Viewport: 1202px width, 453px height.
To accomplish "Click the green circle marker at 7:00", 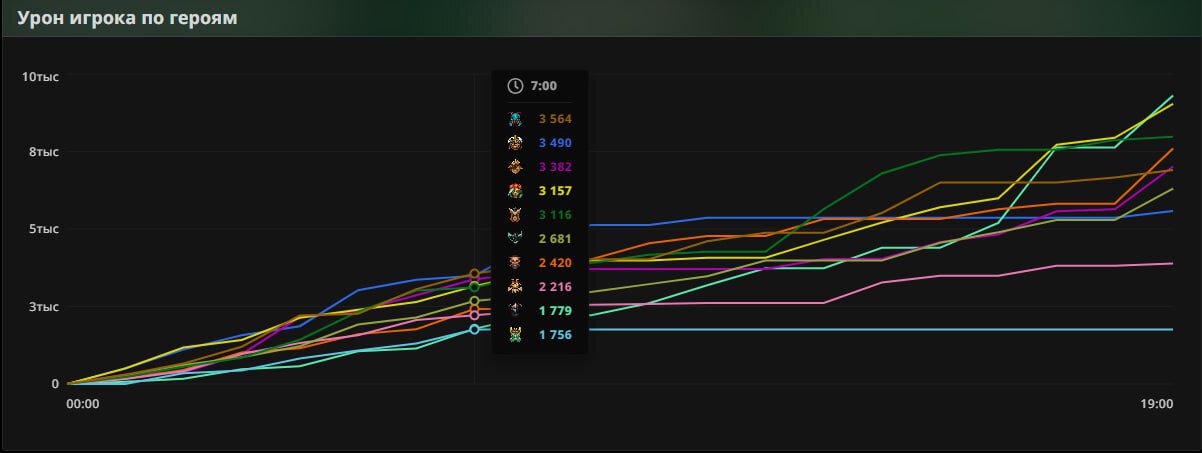I will pos(475,287).
